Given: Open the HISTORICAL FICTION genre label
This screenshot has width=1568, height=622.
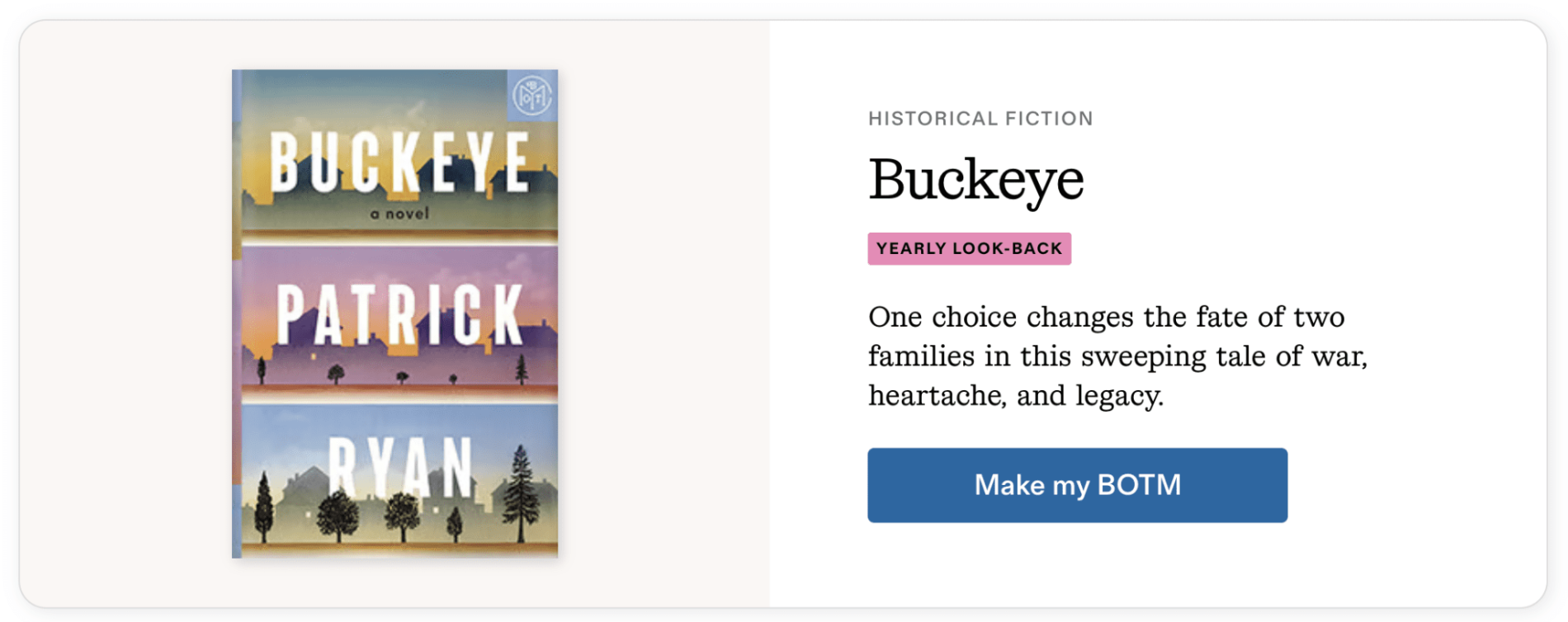Looking at the screenshot, I should (x=980, y=119).
